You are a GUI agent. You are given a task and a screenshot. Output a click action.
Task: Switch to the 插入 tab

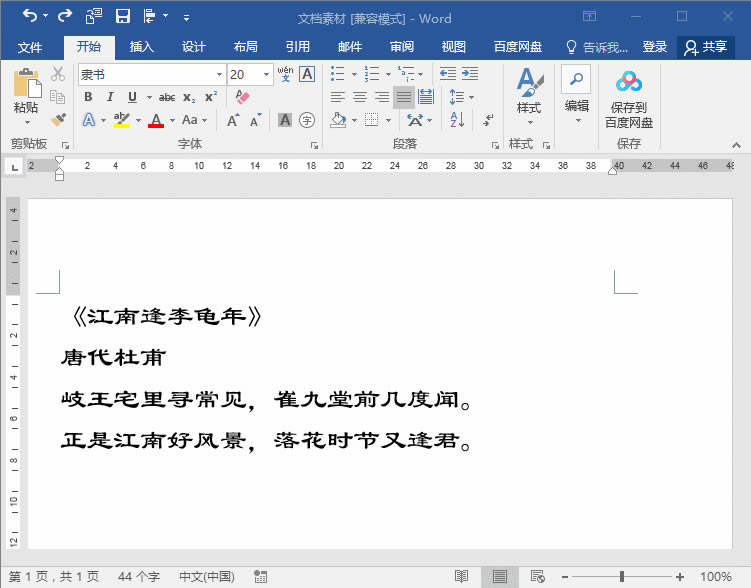[141, 46]
